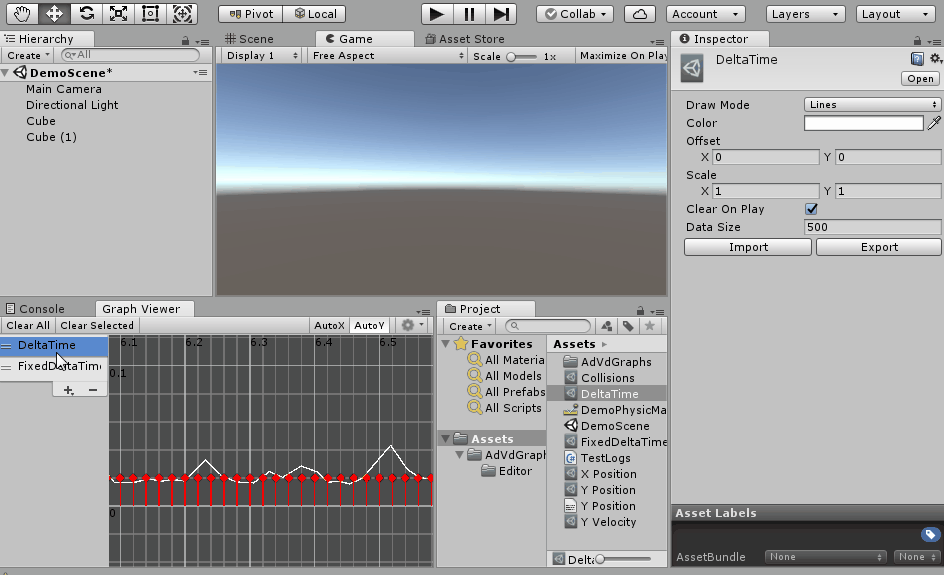Select the Rect transform tool
Image resolution: width=944 pixels, height=575 pixels.
(150, 14)
